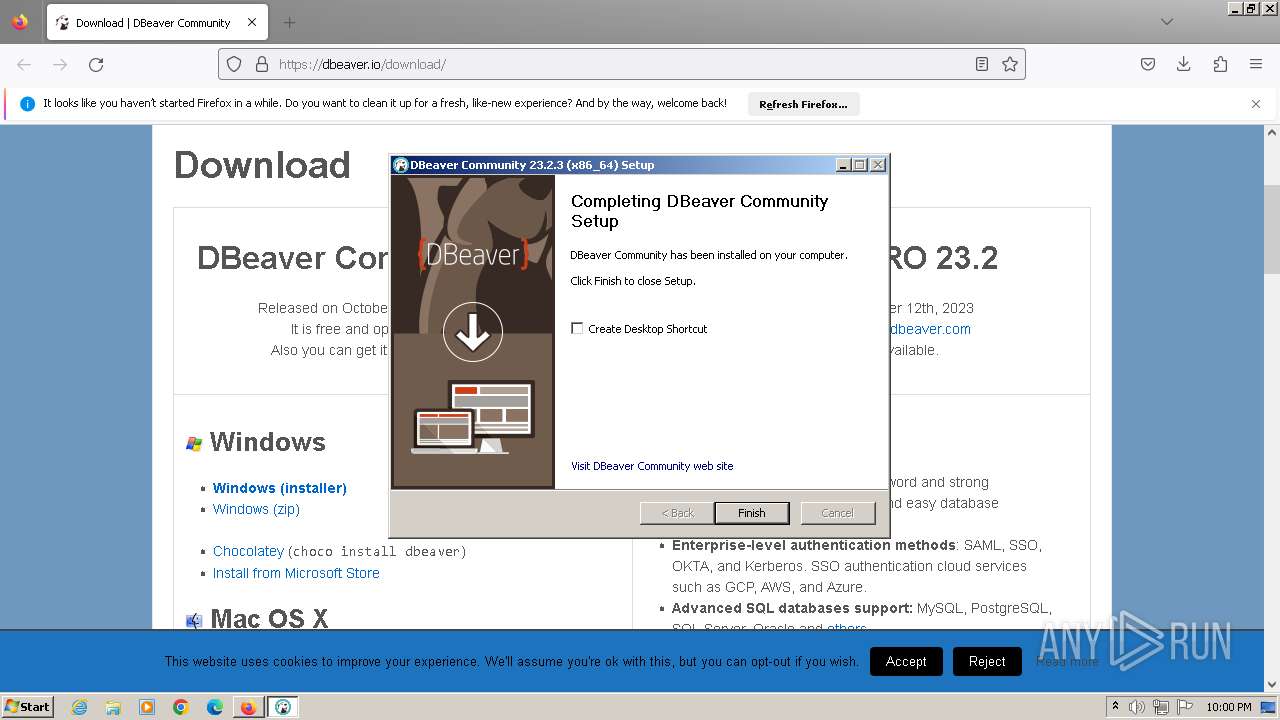Click the Refresh Firefox button
The width and height of the screenshot is (1280, 720).
click(x=803, y=104)
